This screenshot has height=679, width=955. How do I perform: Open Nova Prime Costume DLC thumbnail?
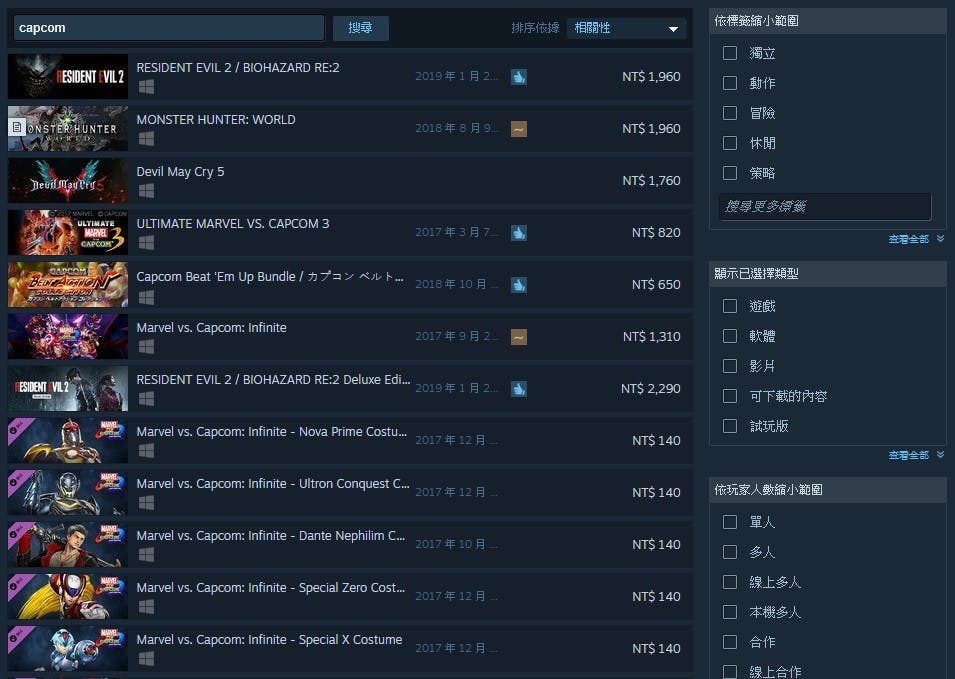point(68,440)
